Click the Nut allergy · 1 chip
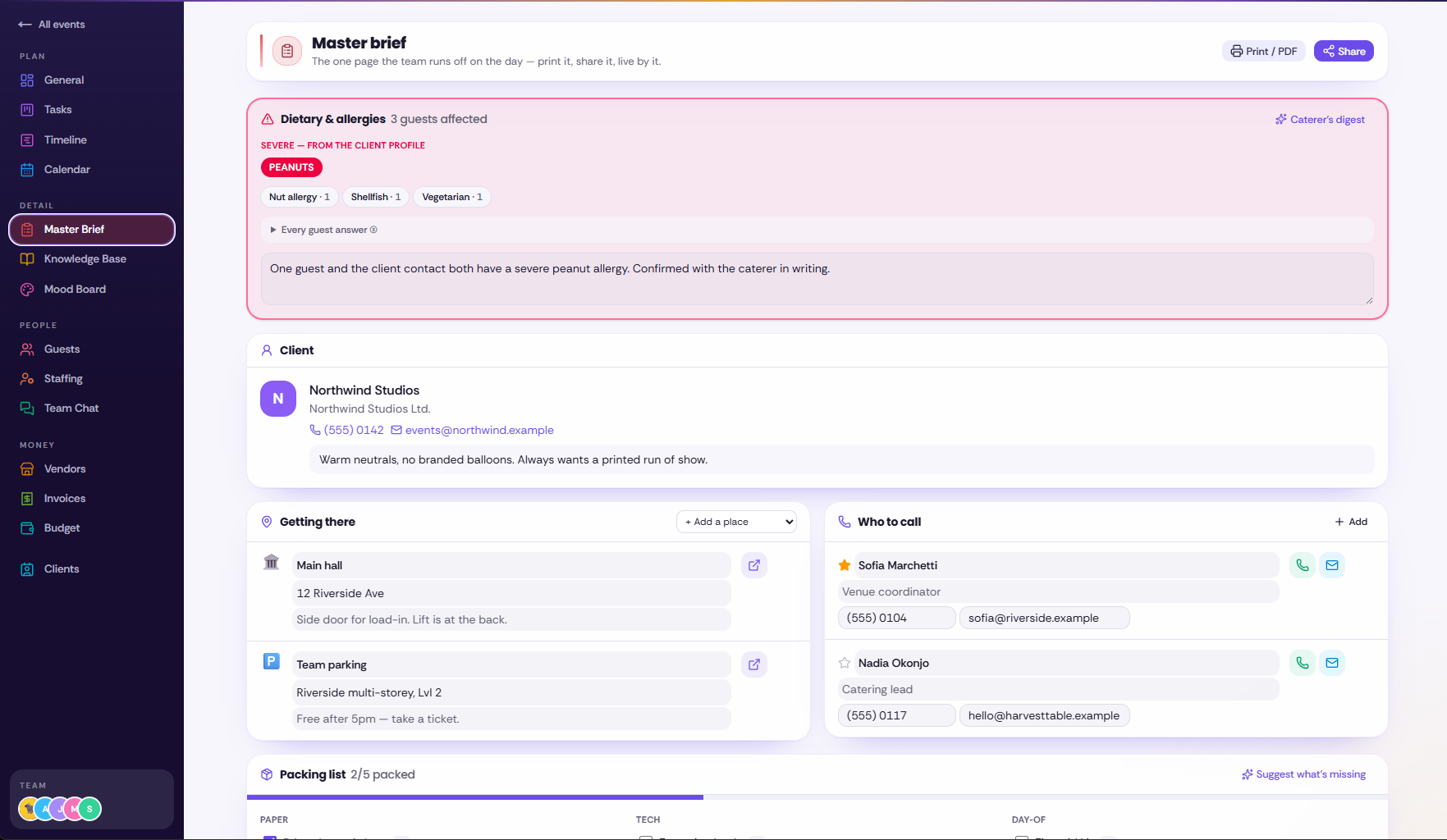 click(x=300, y=197)
